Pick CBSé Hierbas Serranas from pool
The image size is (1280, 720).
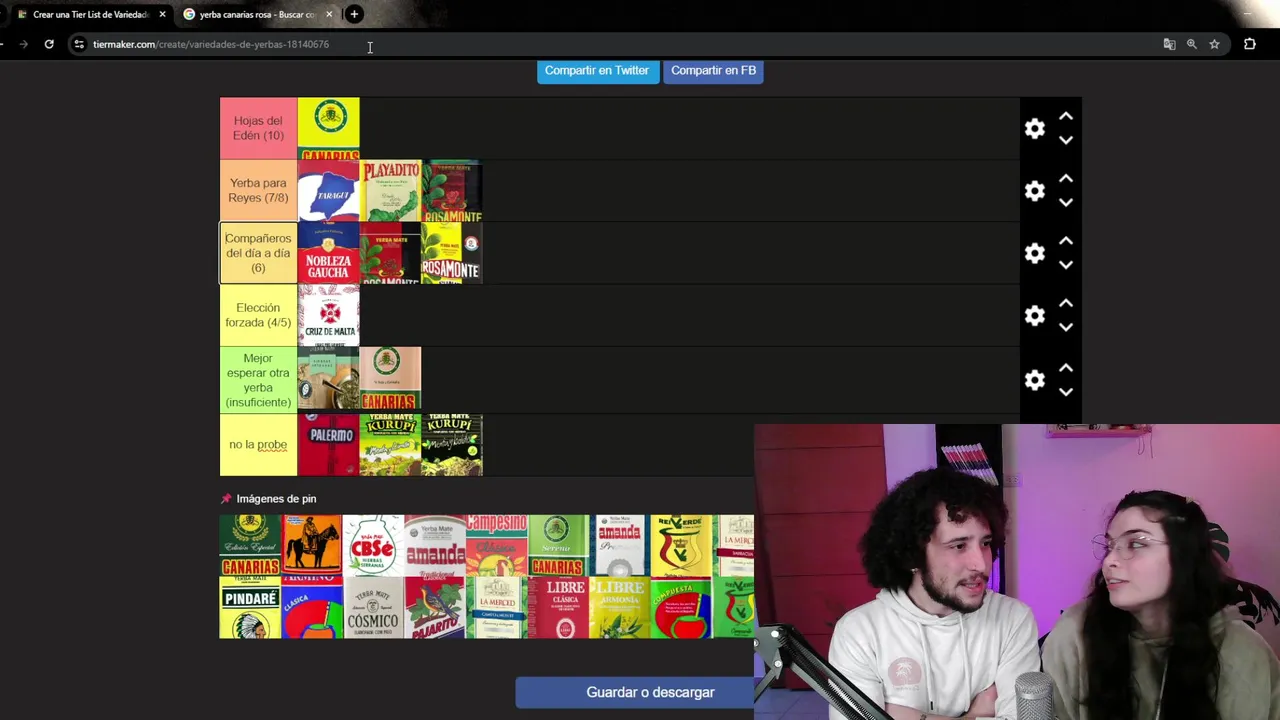[373, 546]
